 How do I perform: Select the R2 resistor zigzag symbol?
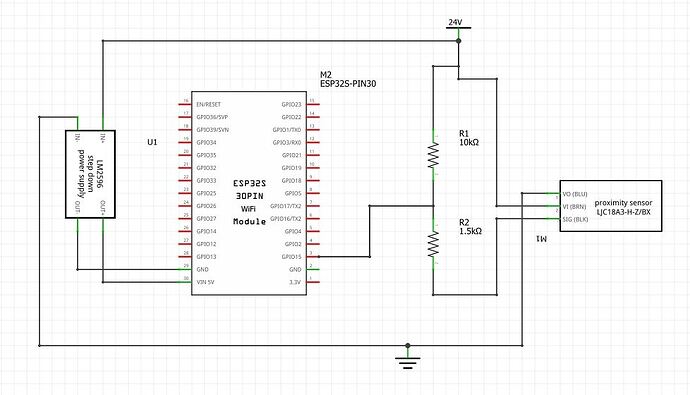coord(433,244)
